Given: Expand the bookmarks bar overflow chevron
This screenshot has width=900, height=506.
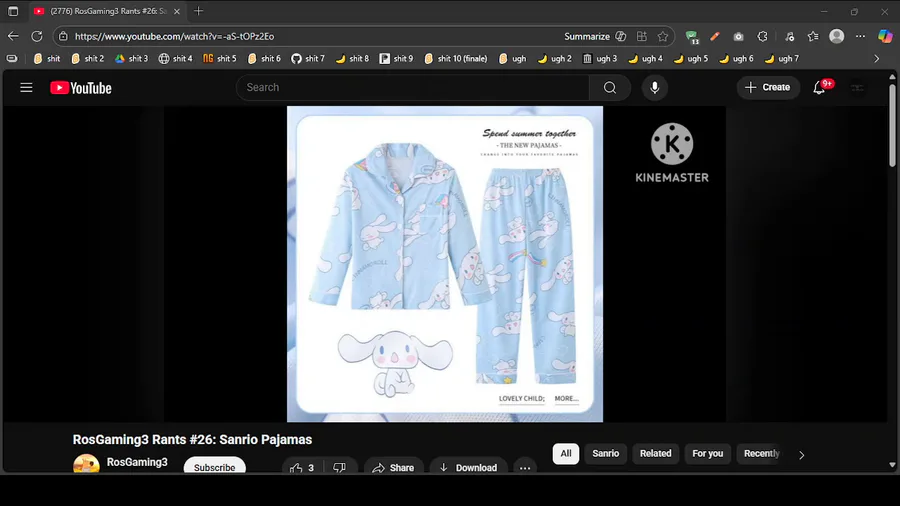Looking at the screenshot, I should tap(876, 59).
